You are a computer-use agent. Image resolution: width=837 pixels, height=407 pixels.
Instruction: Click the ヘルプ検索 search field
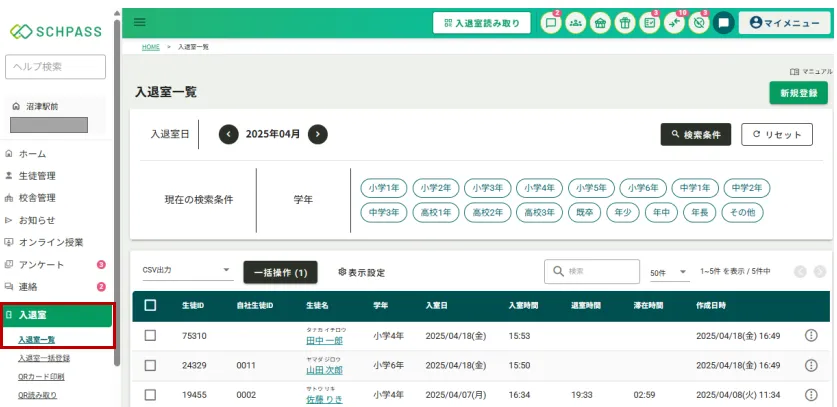point(56,66)
